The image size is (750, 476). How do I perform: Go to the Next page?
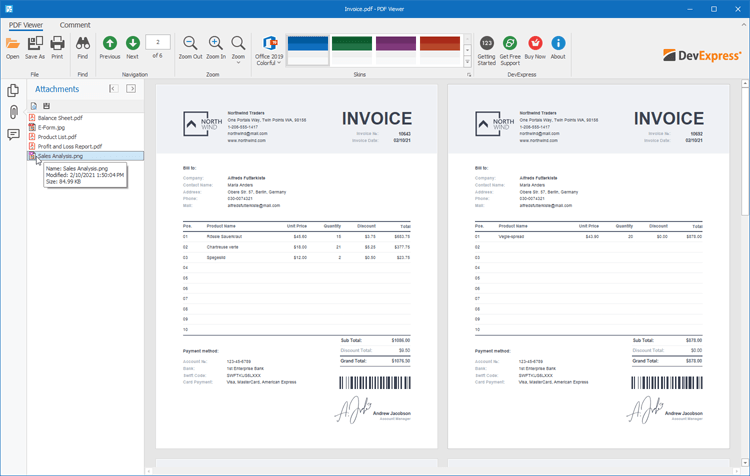132,46
